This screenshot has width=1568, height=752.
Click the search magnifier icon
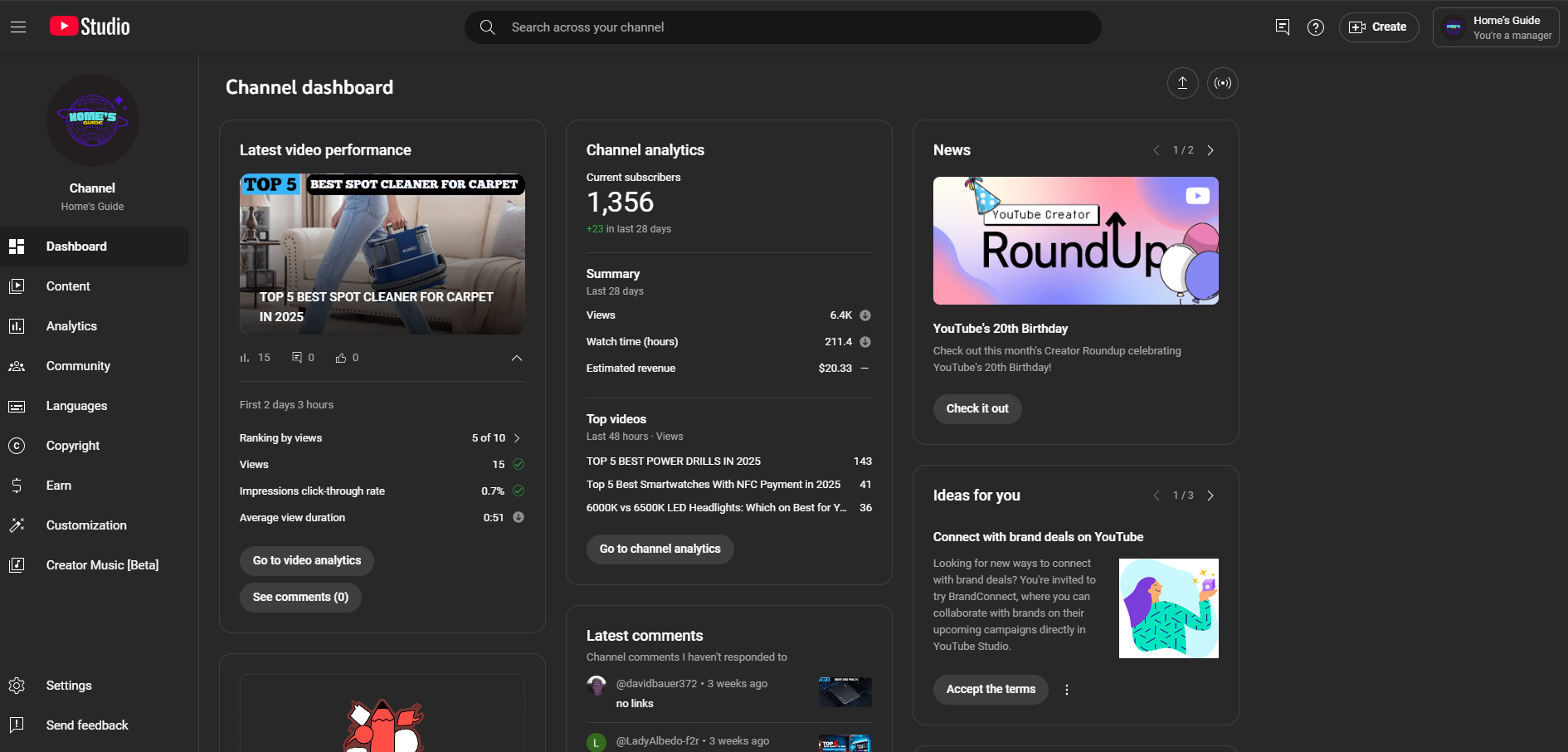(488, 27)
